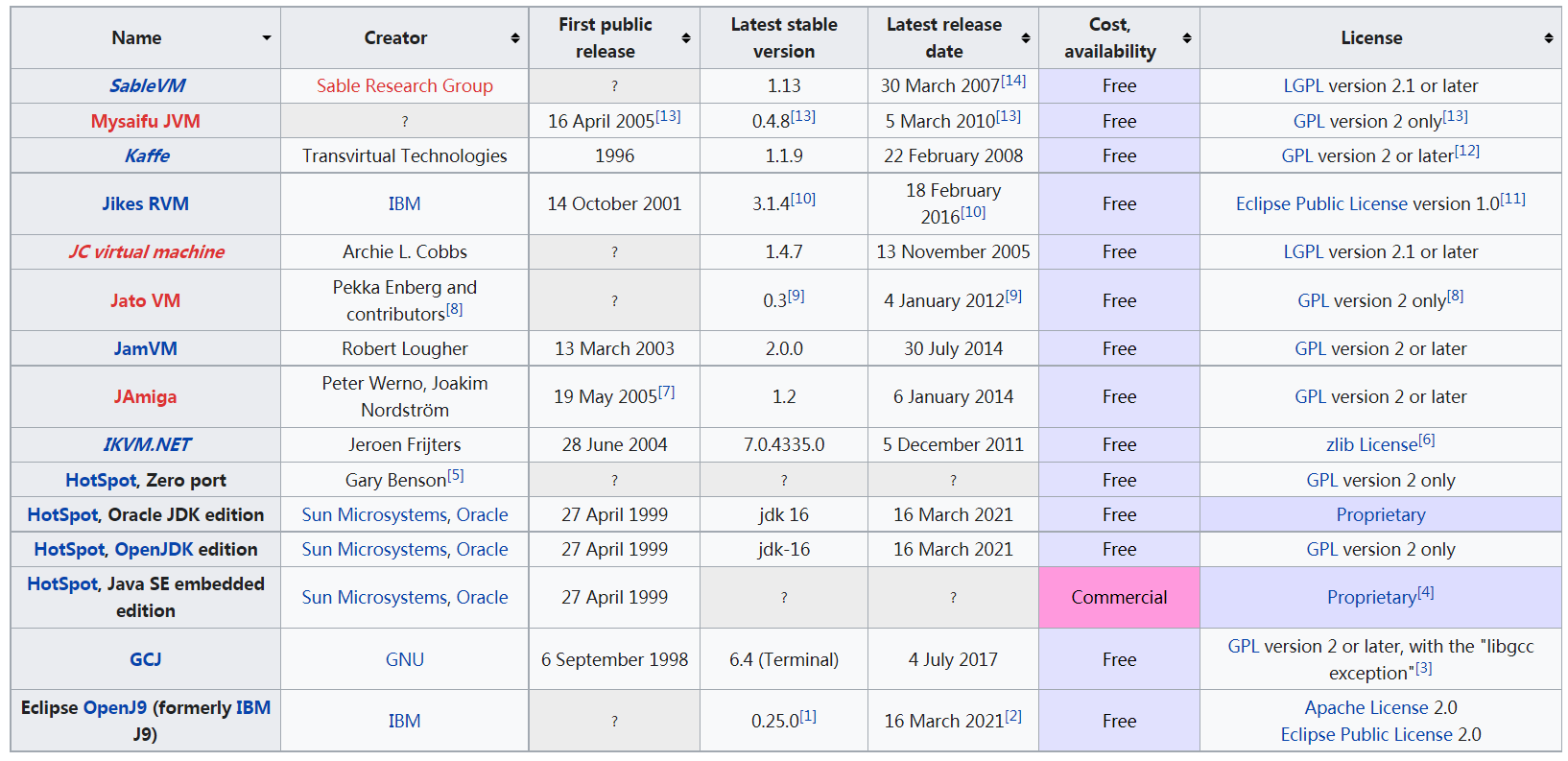The image size is (1568, 761).
Task: Open the OpenJDK link
Action: click(x=154, y=549)
